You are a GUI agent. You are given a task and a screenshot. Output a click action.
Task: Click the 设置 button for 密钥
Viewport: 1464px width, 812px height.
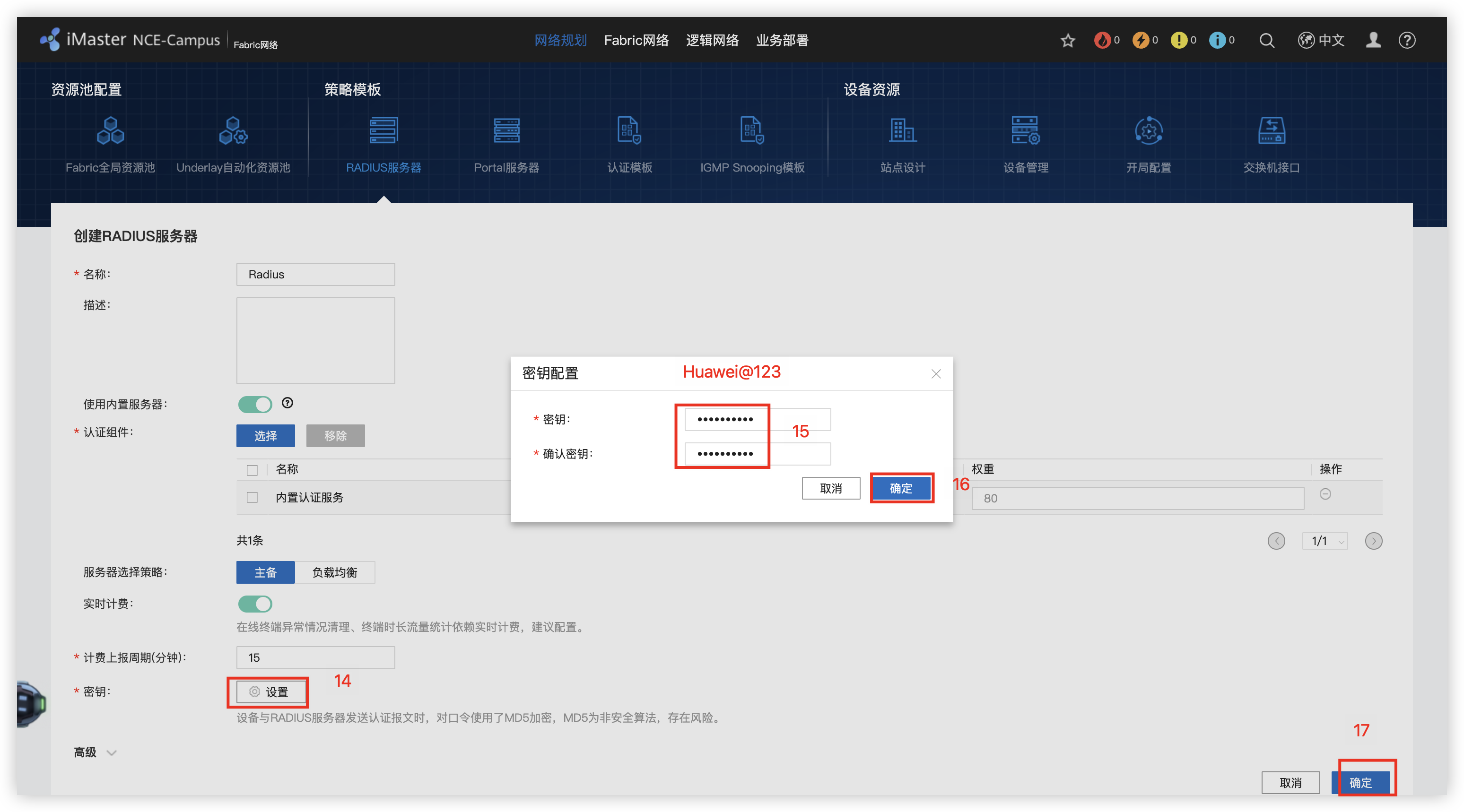(268, 692)
